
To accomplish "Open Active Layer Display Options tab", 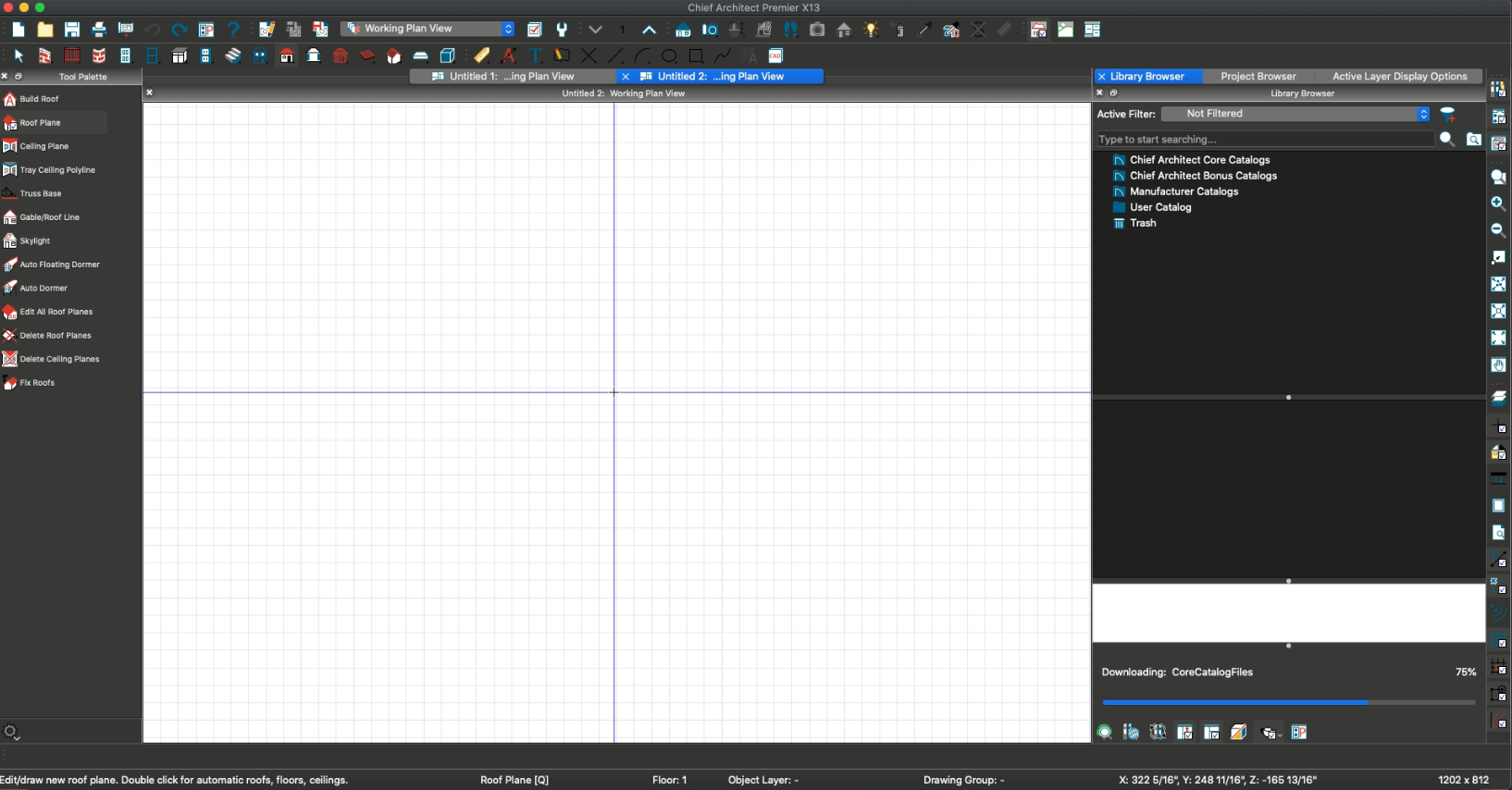I will 1399,77.
